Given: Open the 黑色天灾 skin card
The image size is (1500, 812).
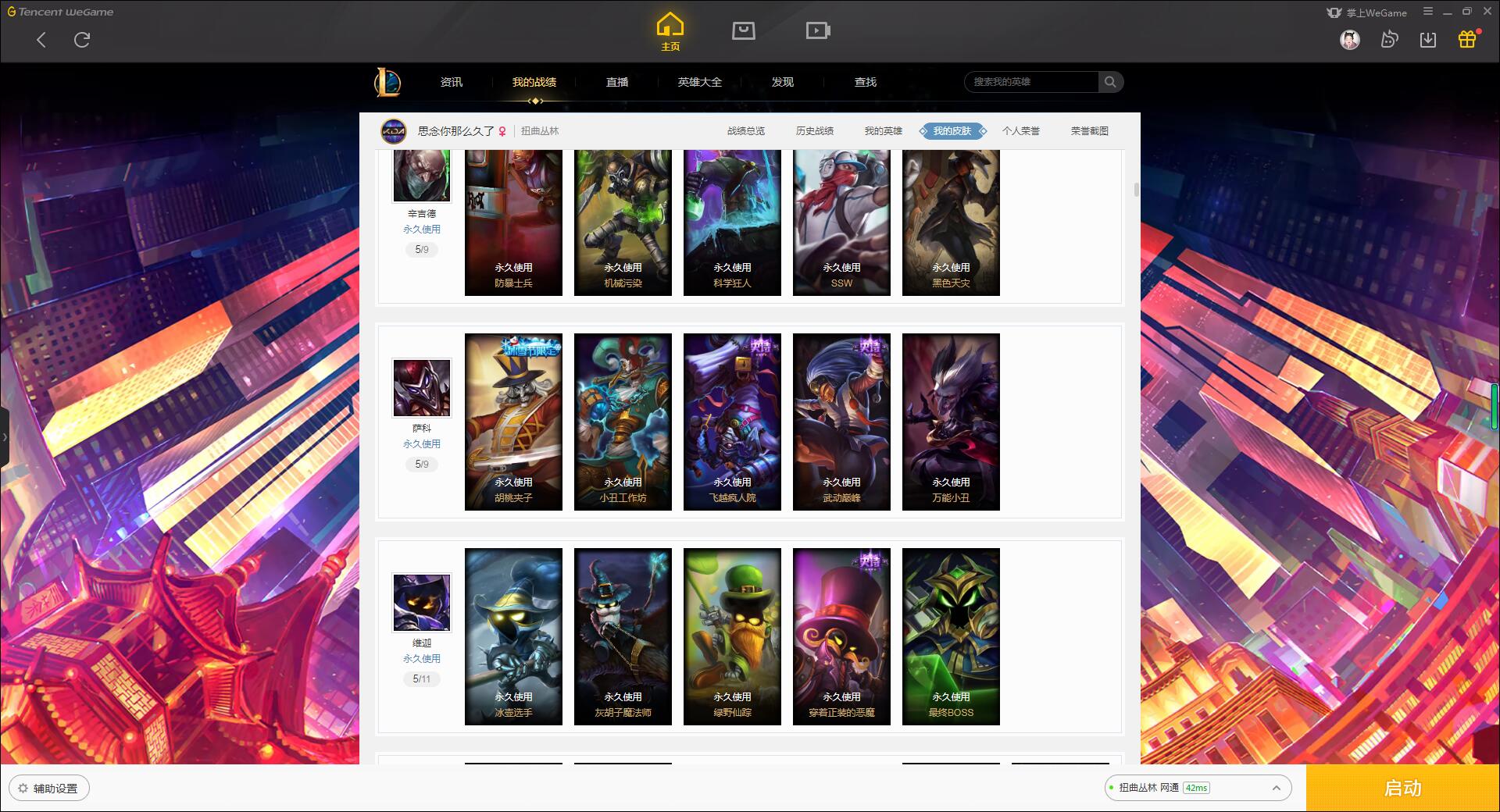Looking at the screenshot, I should (x=951, y=223).
